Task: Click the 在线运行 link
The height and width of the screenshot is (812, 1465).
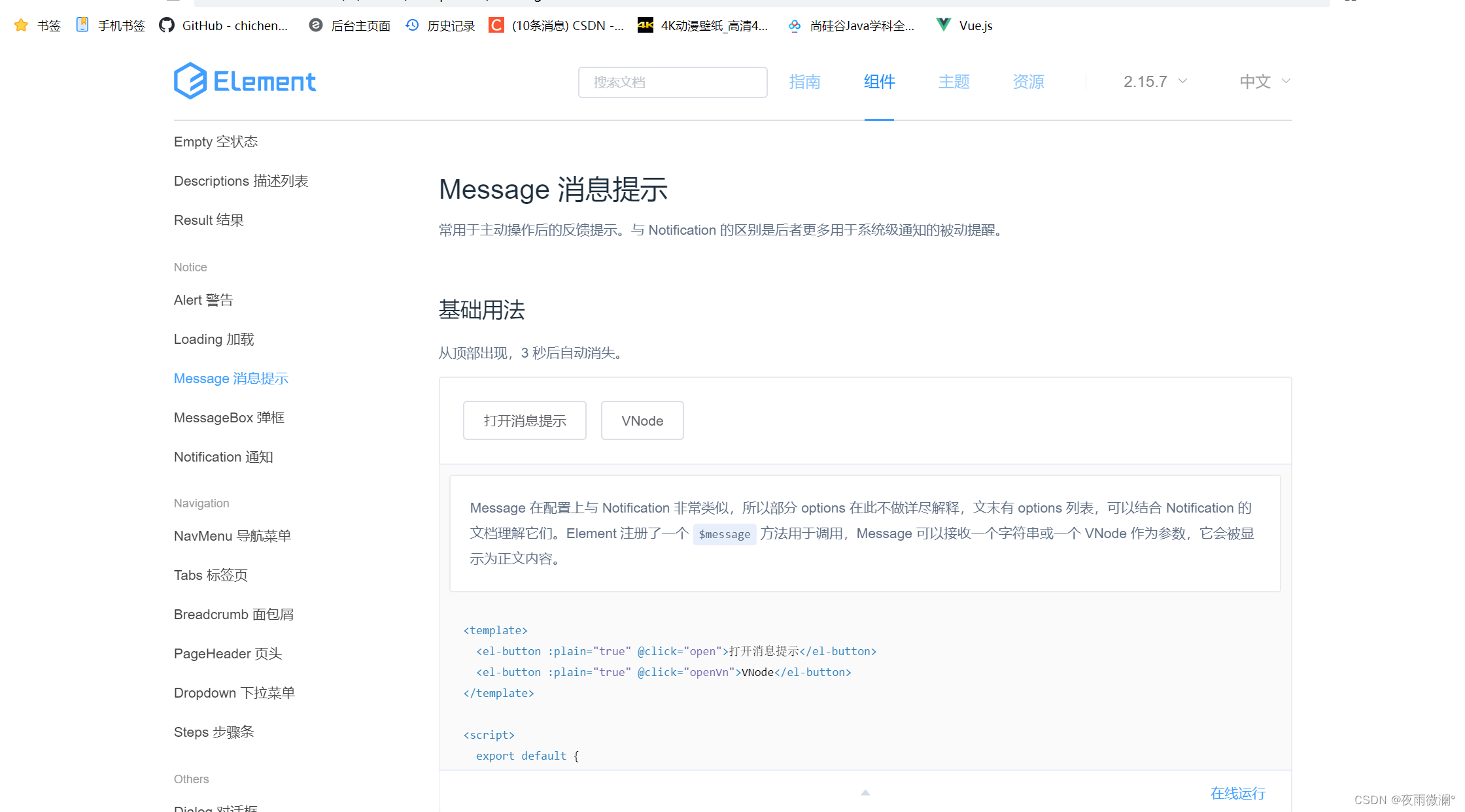Action: tap(1237, 793)
